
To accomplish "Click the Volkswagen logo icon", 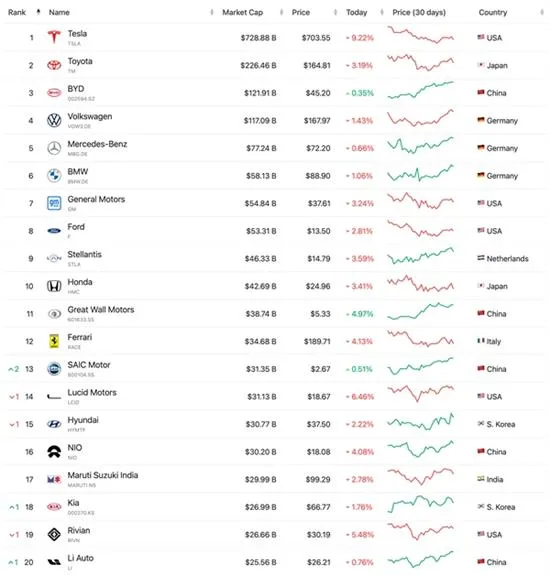I will [x=54, y=120].
